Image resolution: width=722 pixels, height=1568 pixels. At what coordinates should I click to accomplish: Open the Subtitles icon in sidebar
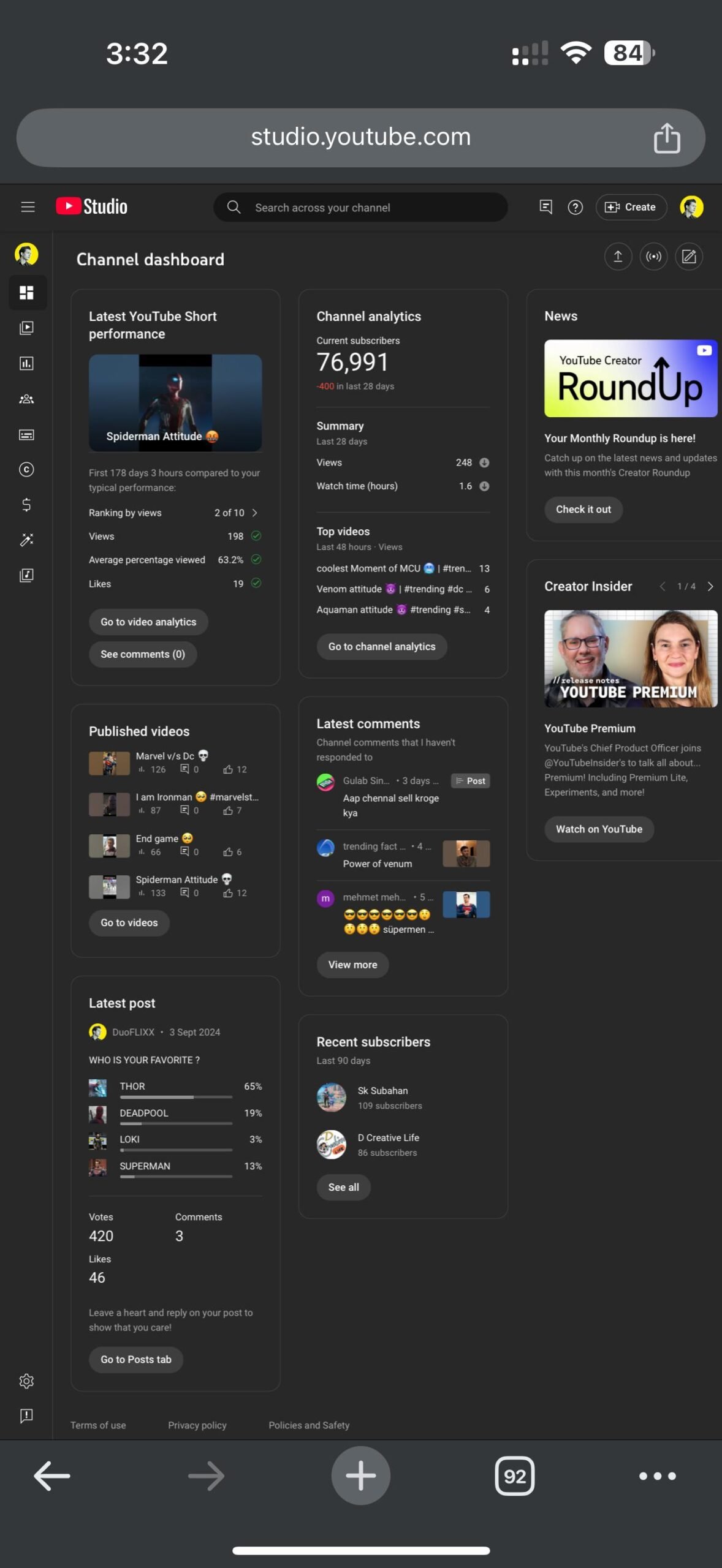coord(26,435)
